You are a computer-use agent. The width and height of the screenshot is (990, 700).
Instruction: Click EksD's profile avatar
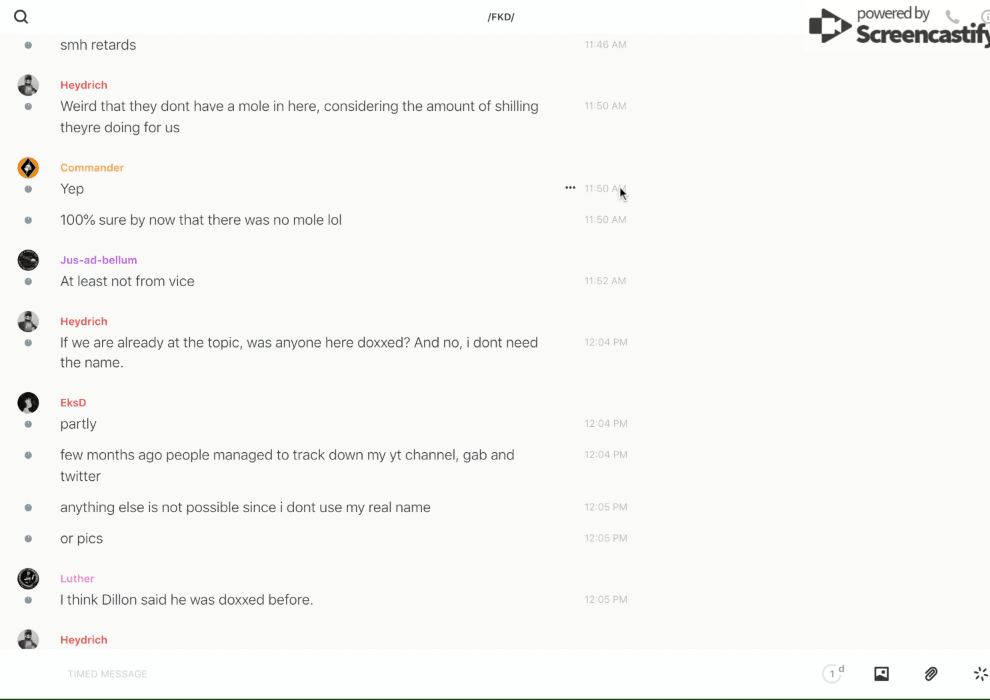tap(28, 403)
